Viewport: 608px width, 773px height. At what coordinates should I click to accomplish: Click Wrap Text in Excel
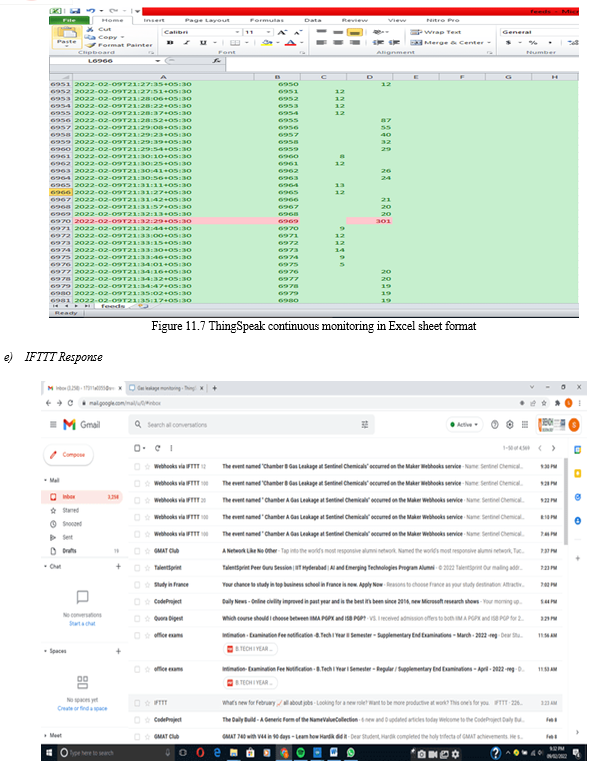[x=436, y=32]
